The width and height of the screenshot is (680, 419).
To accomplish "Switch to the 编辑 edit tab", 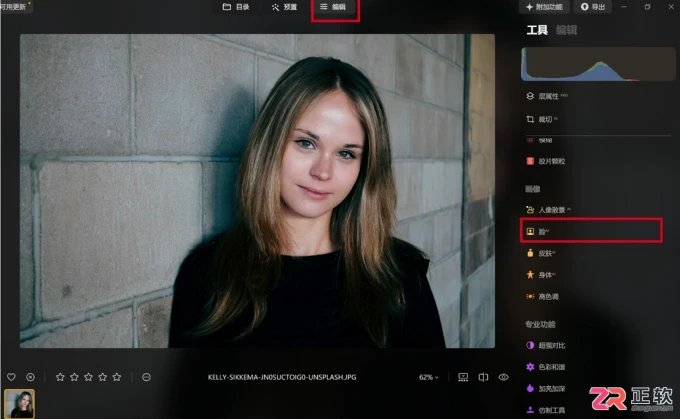I will tap(333, 7).
